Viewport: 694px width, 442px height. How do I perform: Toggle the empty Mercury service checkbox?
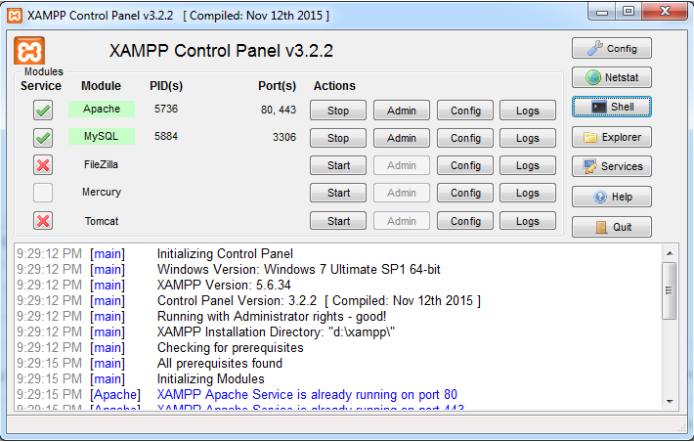coord(43,193)
